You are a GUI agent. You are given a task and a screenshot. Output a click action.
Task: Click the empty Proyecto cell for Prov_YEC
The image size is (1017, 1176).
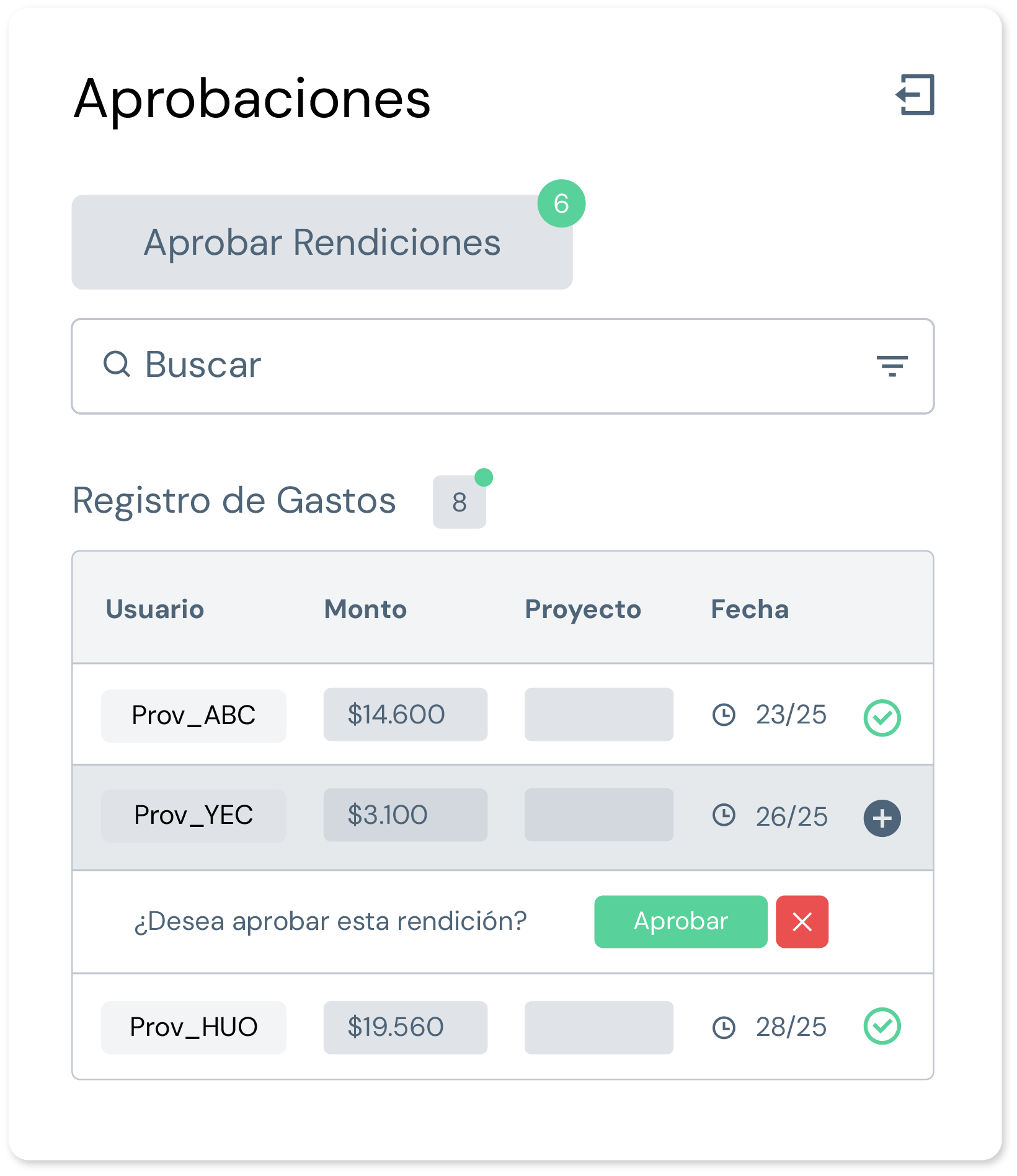coord(598,815)
